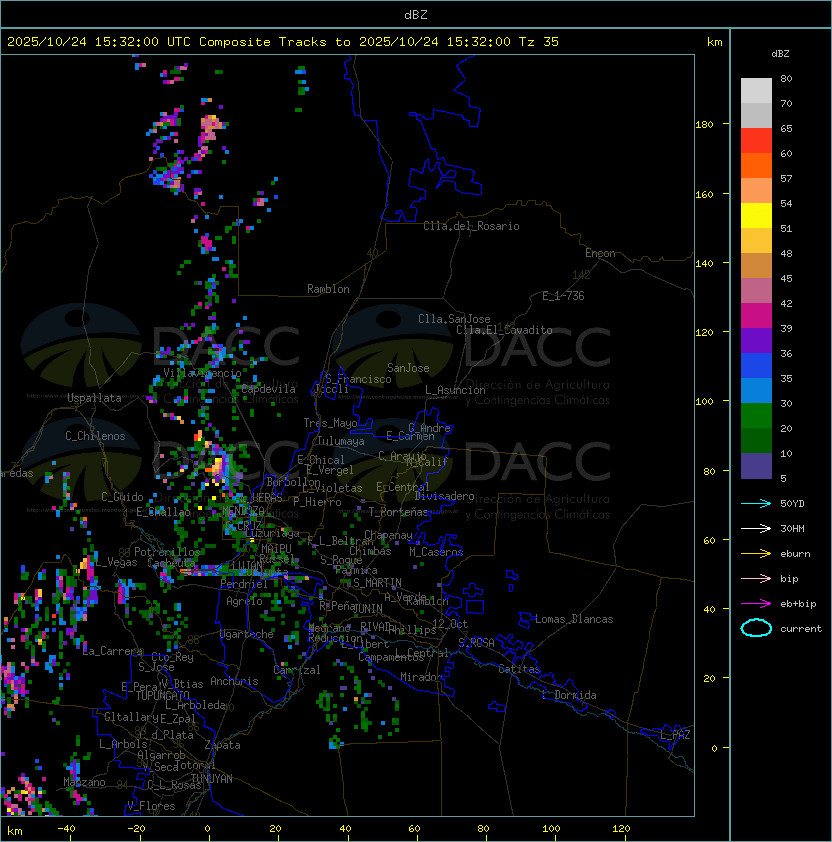Pick the purple 39 dBZ color swatch
The image size is (832, 842).
(756, 340)
